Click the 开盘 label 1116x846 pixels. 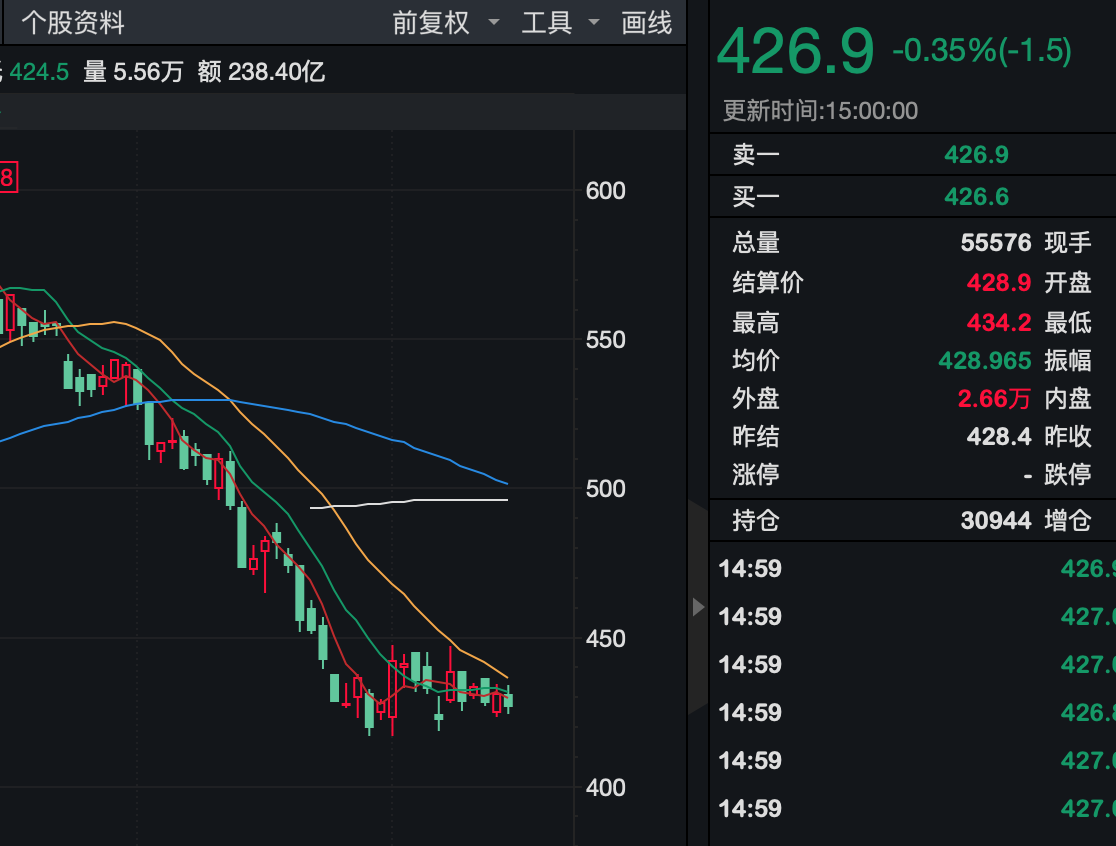tap(1068, 282)
